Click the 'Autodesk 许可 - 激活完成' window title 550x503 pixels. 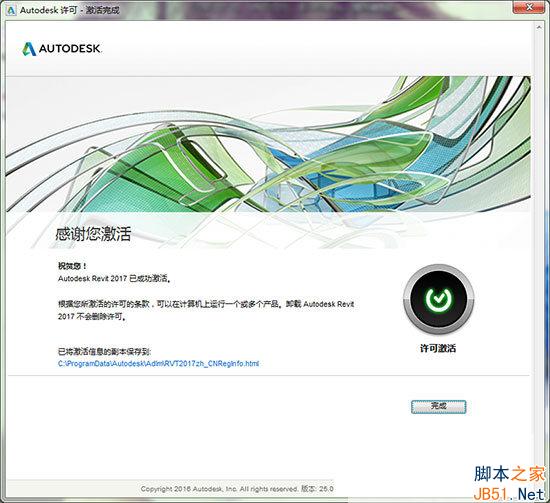pyautogui.click(x=69, y=10)
